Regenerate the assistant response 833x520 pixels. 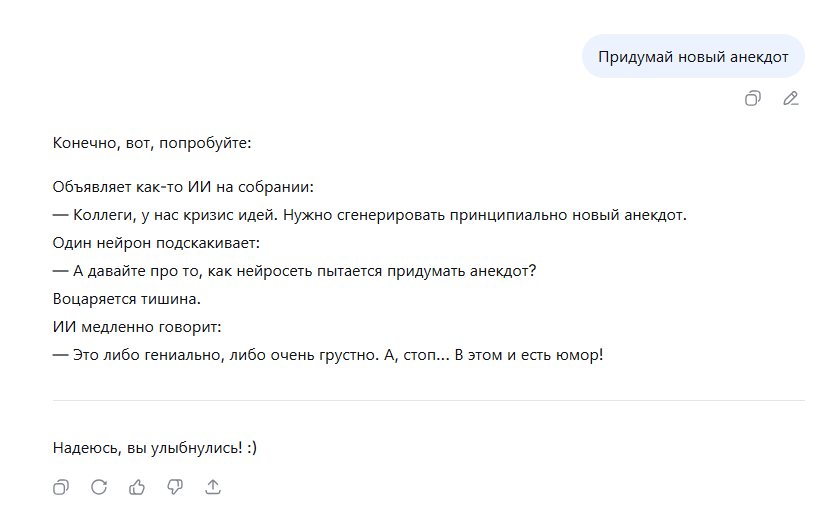pos(99,487)
